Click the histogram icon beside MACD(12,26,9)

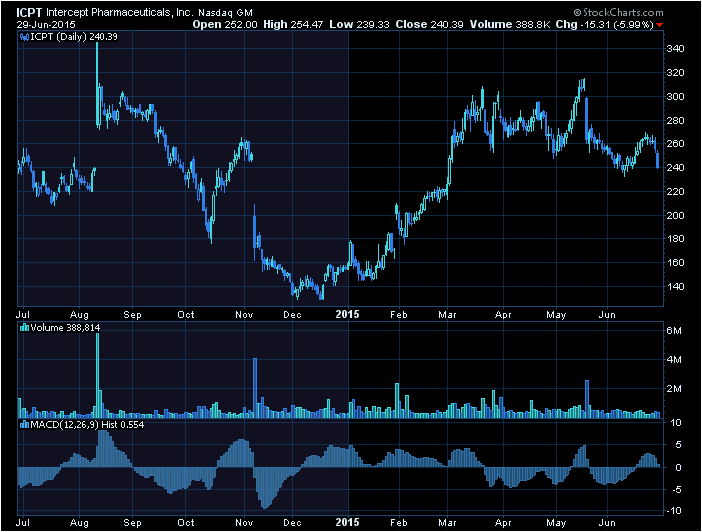click(x=24, y=425)
